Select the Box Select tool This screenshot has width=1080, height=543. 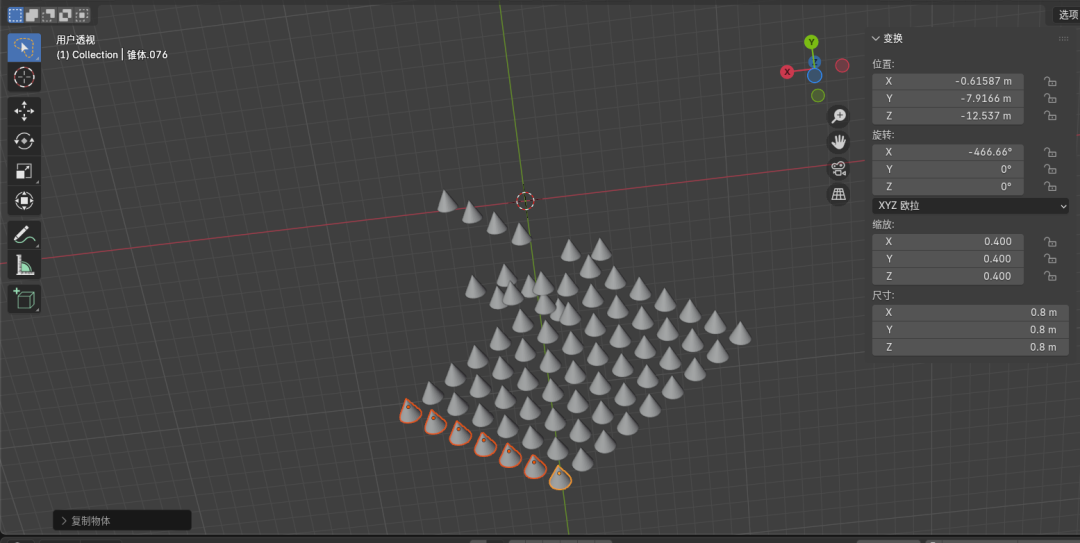24,48
